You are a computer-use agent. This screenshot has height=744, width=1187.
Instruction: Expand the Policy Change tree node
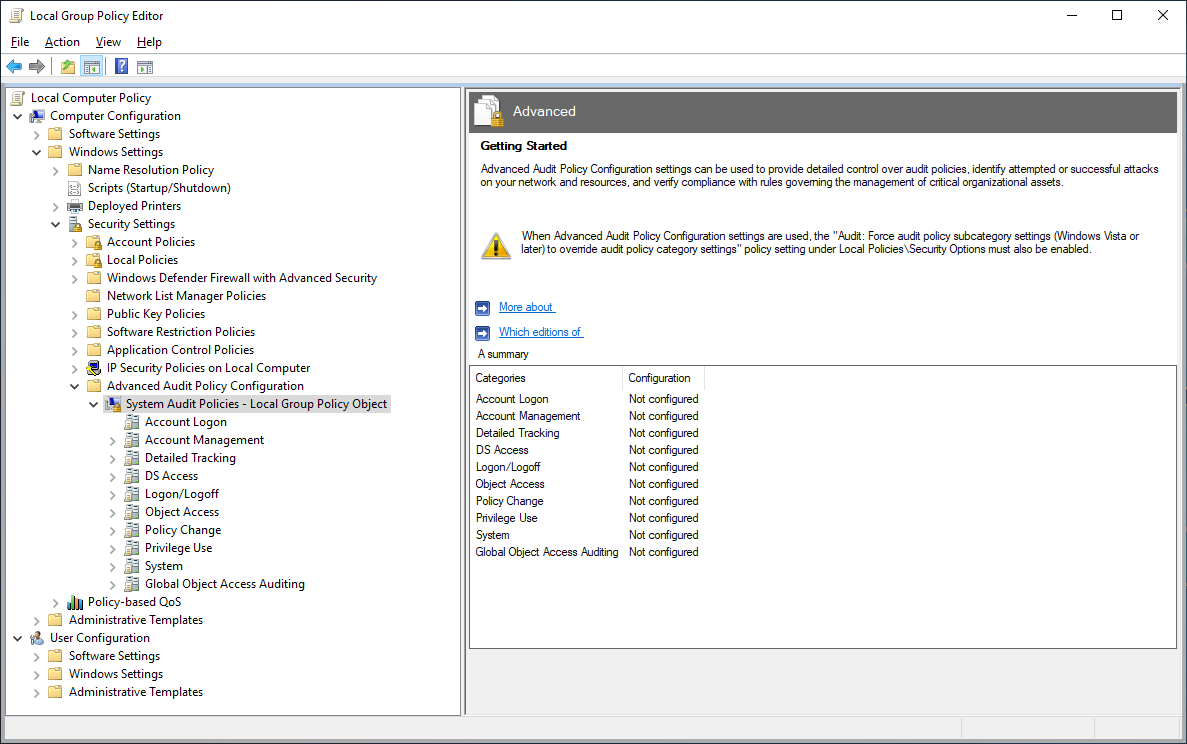tap(112, 531)
